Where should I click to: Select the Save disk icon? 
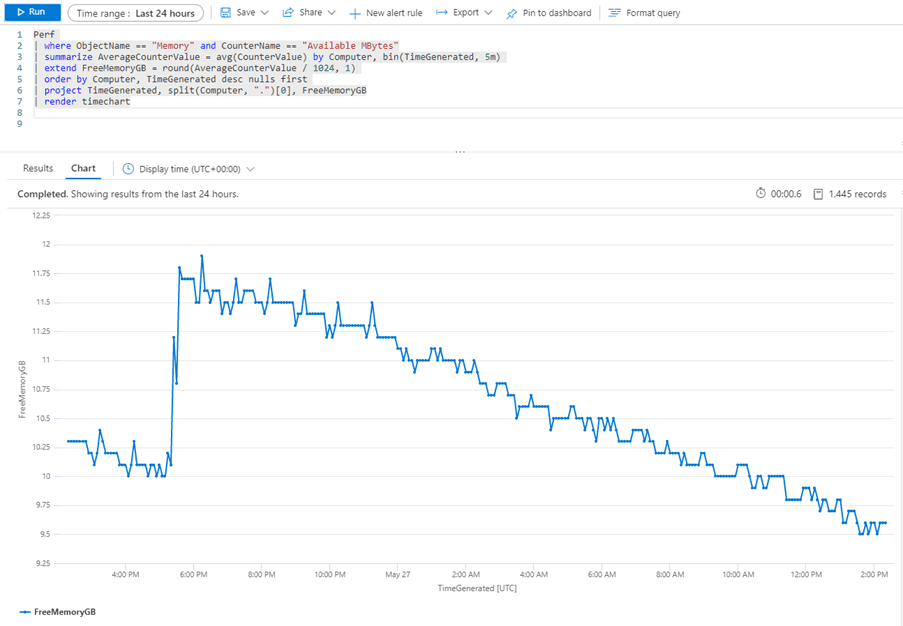(228, 12)
